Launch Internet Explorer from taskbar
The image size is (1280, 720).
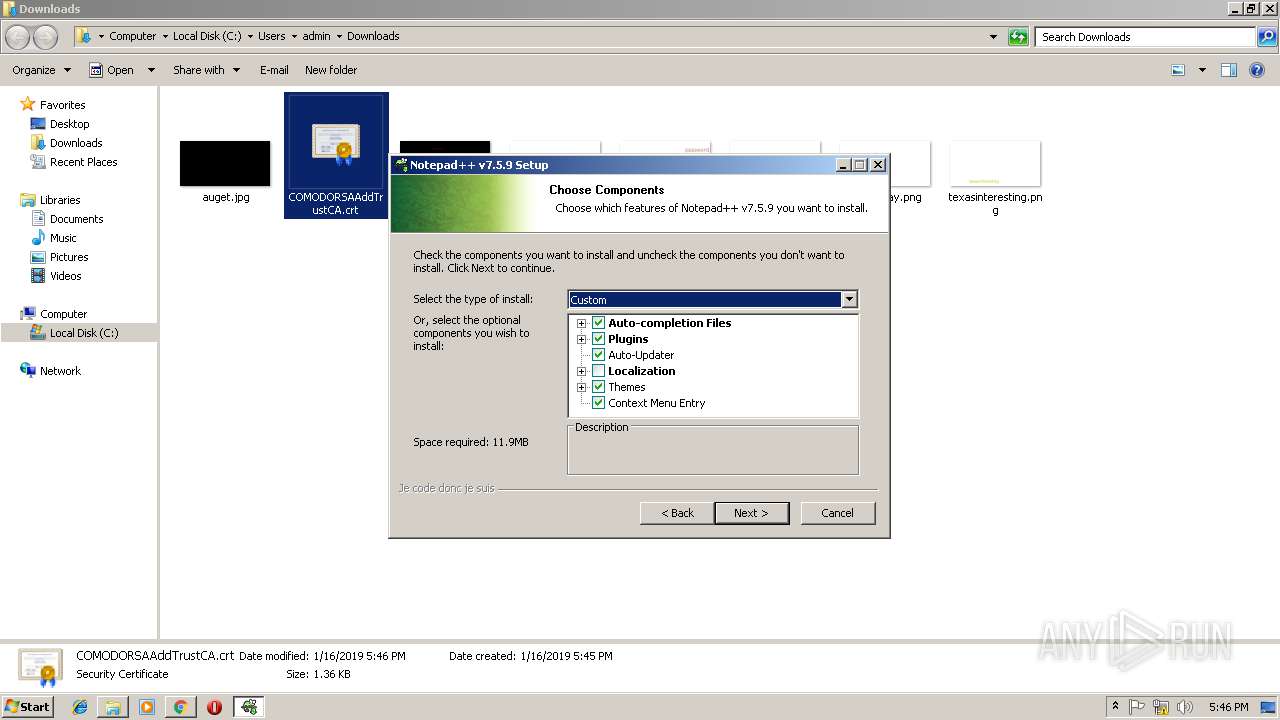(x=80, y=707)
